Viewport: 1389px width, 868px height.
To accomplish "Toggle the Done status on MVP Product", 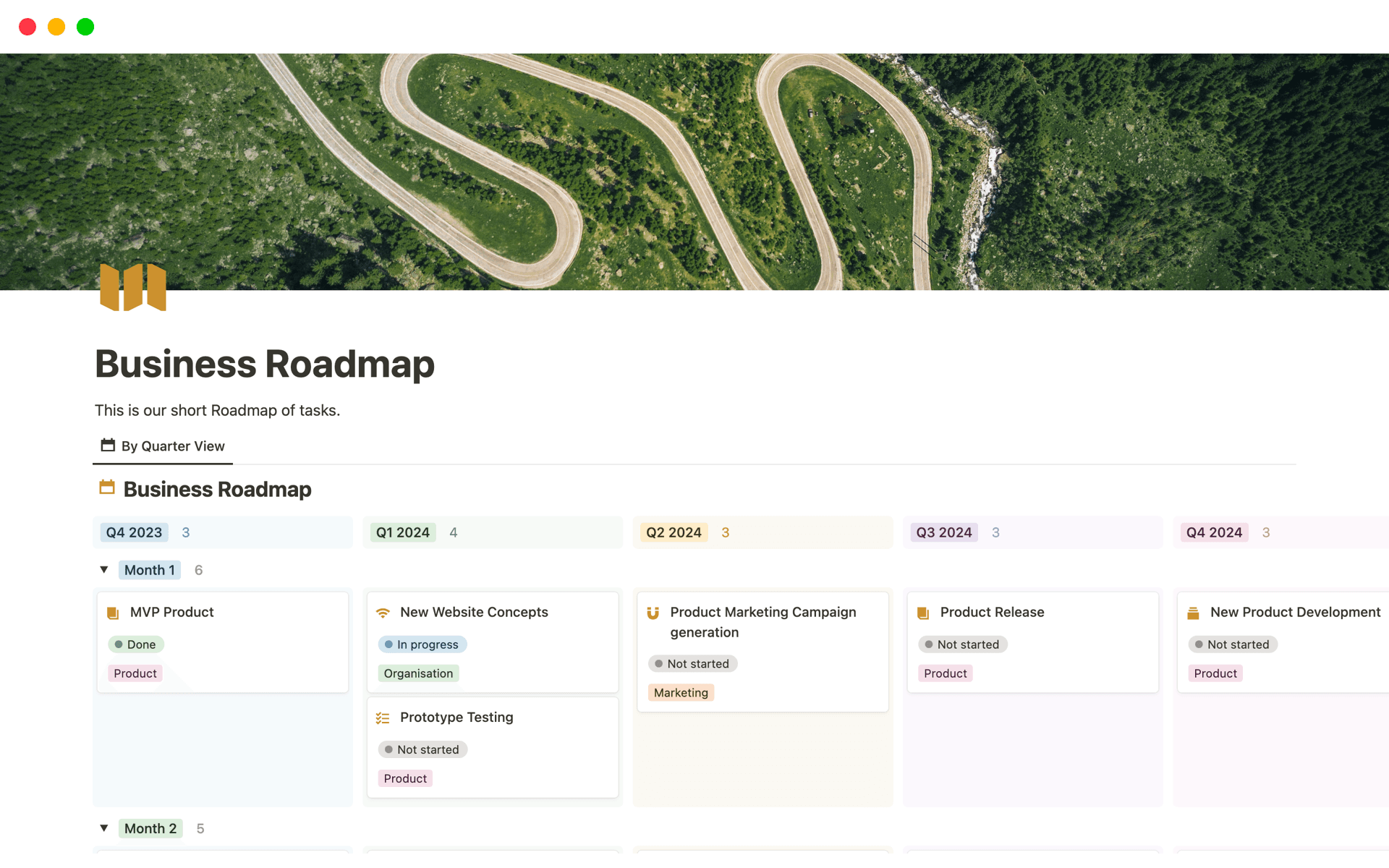I will [136, 644].
